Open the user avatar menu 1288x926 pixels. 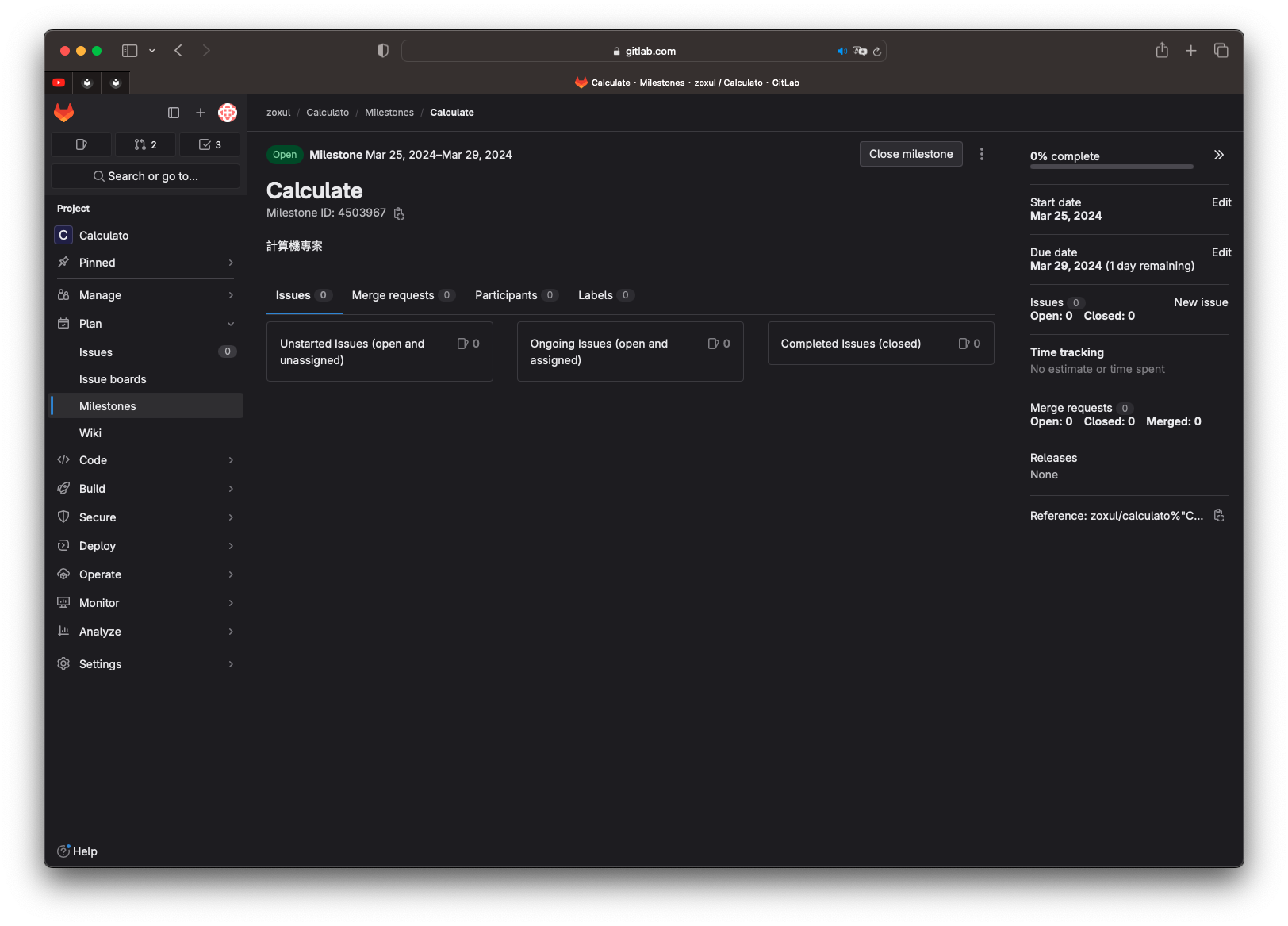(228, 113)
